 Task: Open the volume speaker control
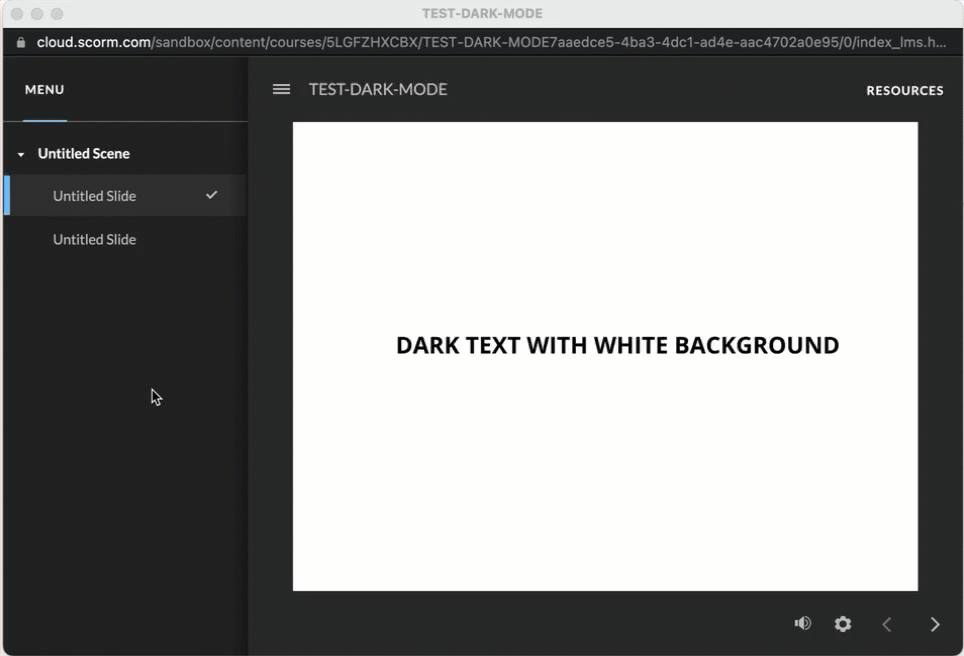tap(802, 623)
